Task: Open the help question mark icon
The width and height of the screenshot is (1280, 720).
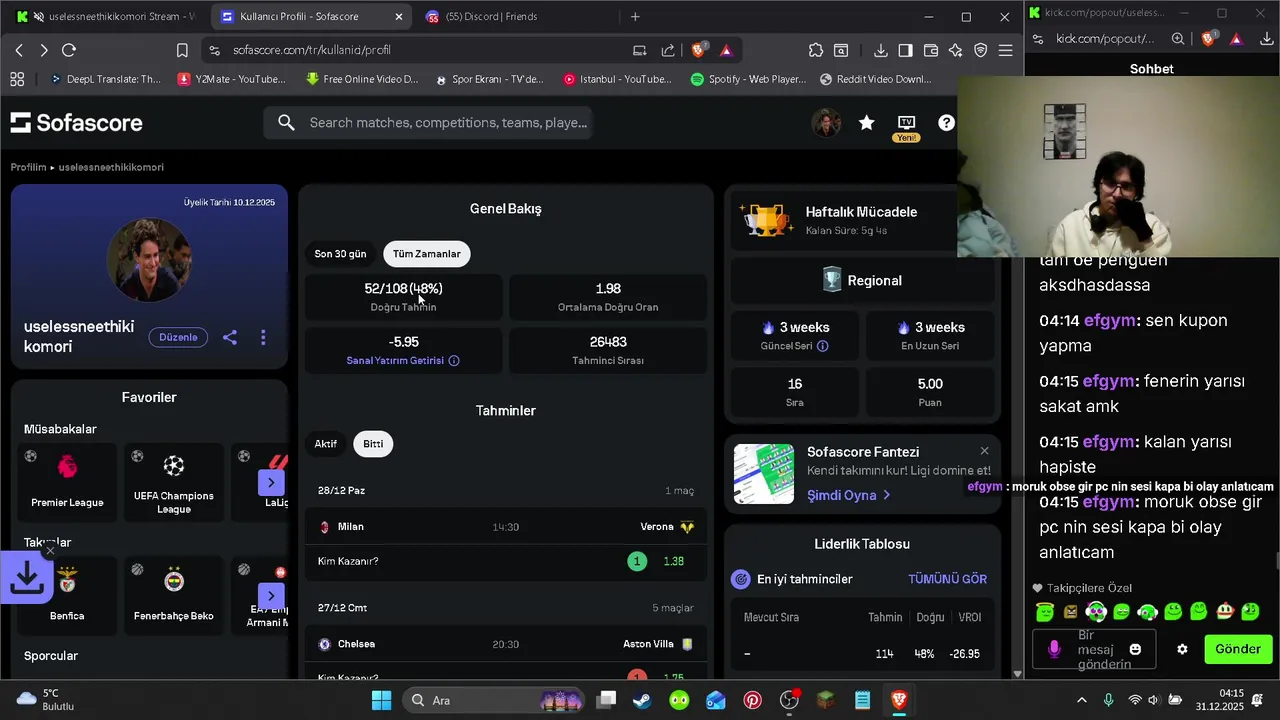Action: click(x=946, y=122)
